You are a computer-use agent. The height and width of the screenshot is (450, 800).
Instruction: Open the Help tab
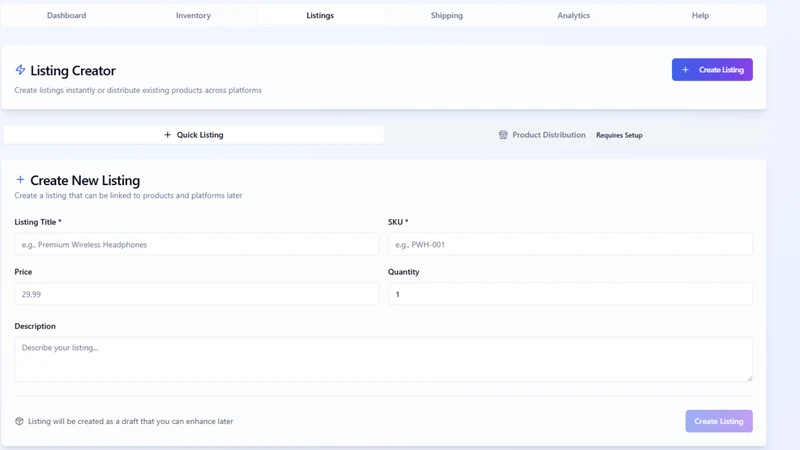700,15
